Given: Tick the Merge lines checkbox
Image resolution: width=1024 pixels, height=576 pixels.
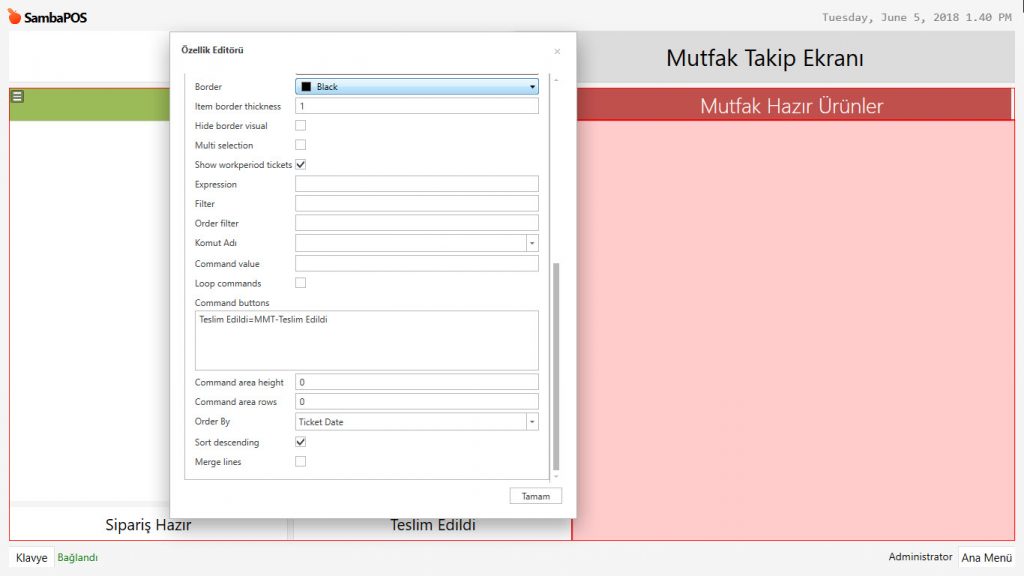Looking at the screenshot, I should (300, 461).
